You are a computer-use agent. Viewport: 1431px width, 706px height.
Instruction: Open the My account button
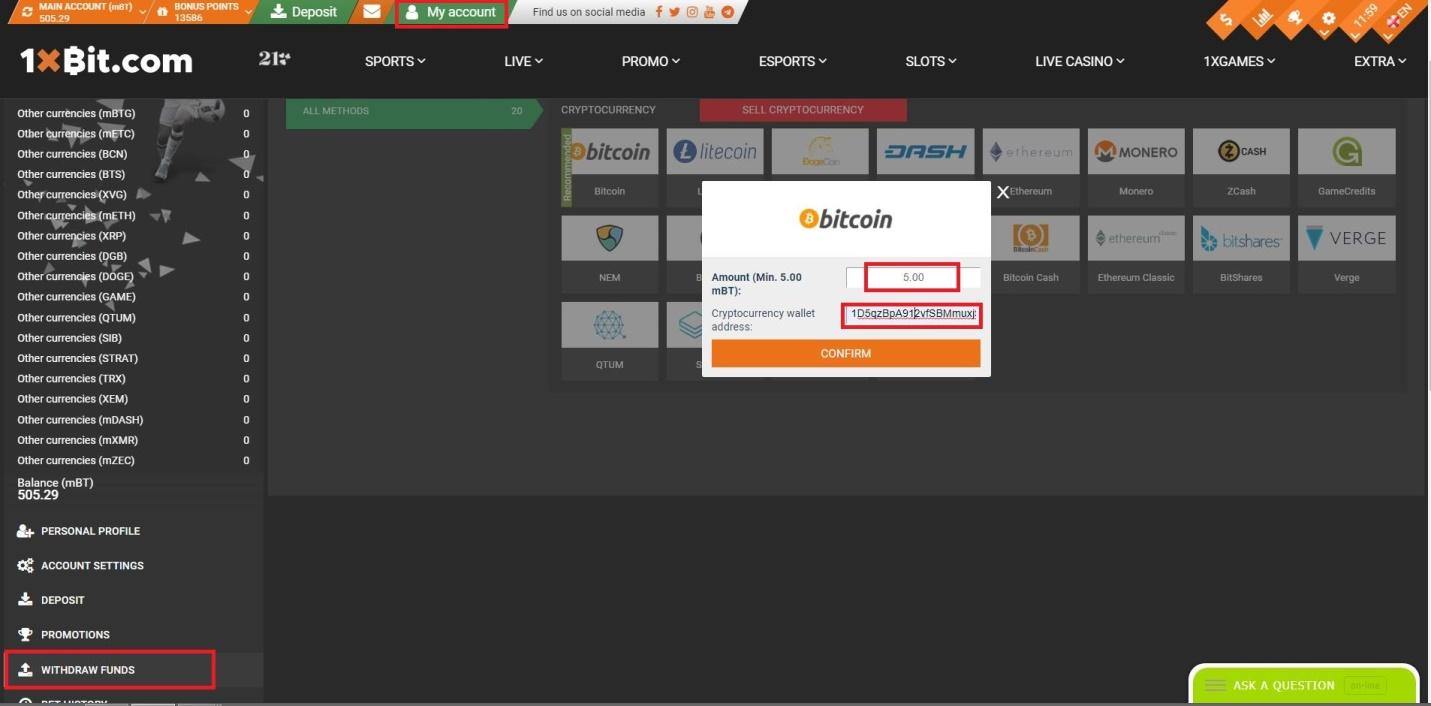451,12
